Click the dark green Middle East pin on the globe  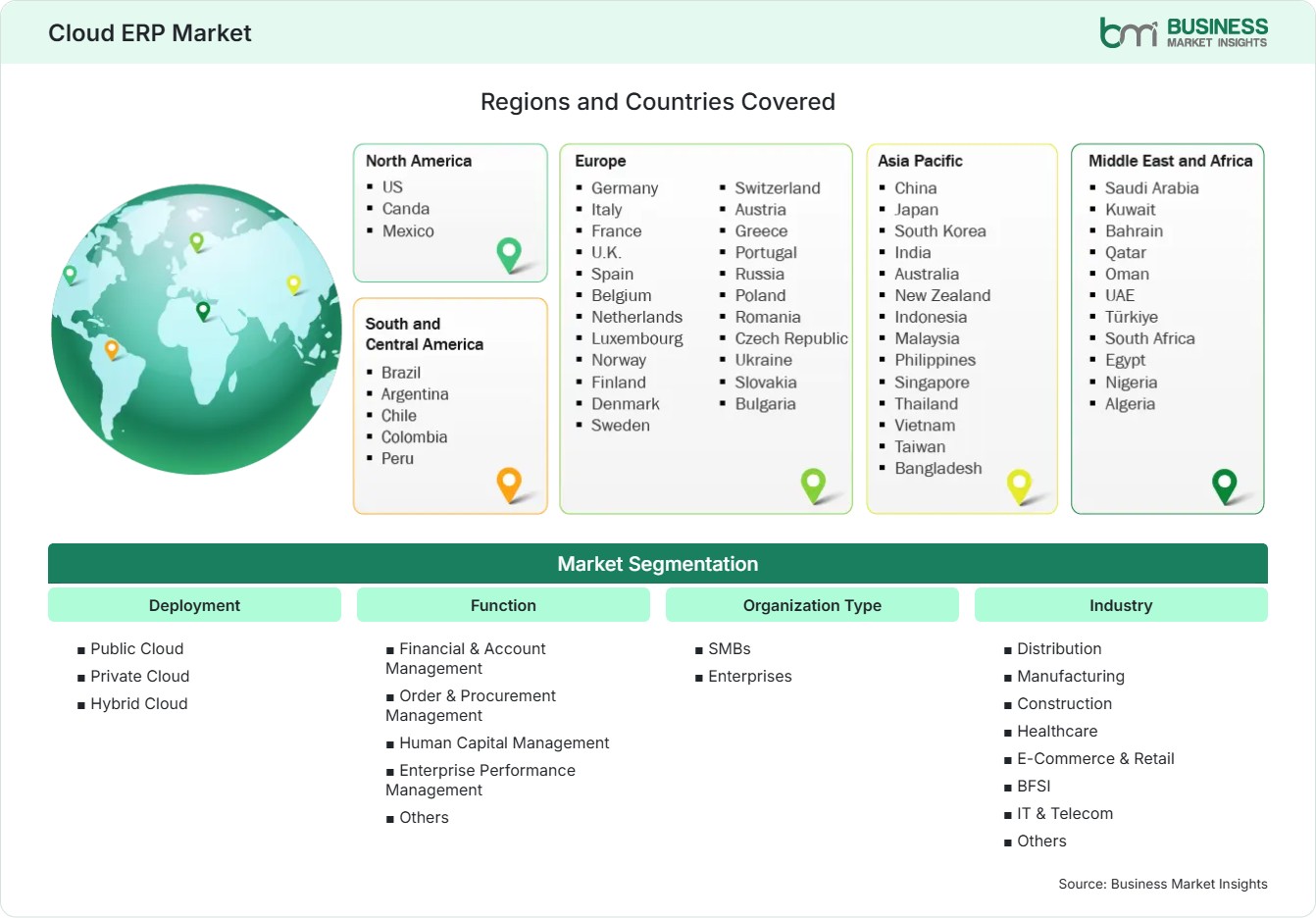(x=203, y=311)
